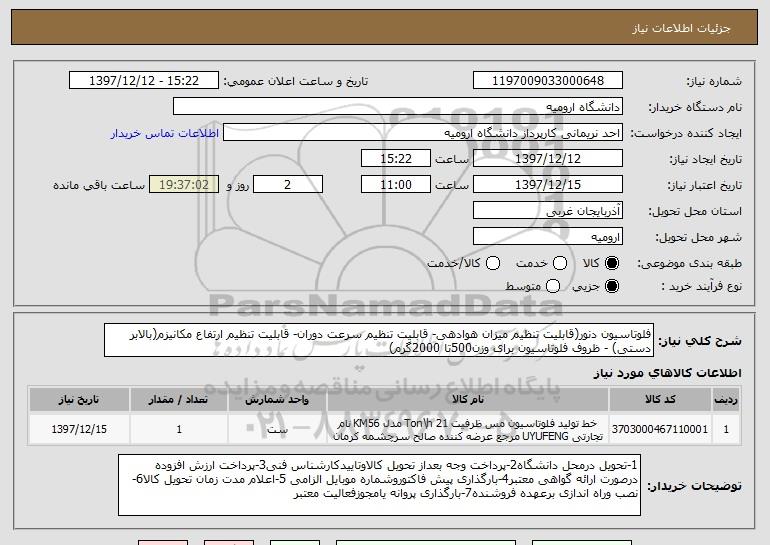Click the تعداد / مقدار column header
This screenshot has height=545, width=770.
(179, 400)
